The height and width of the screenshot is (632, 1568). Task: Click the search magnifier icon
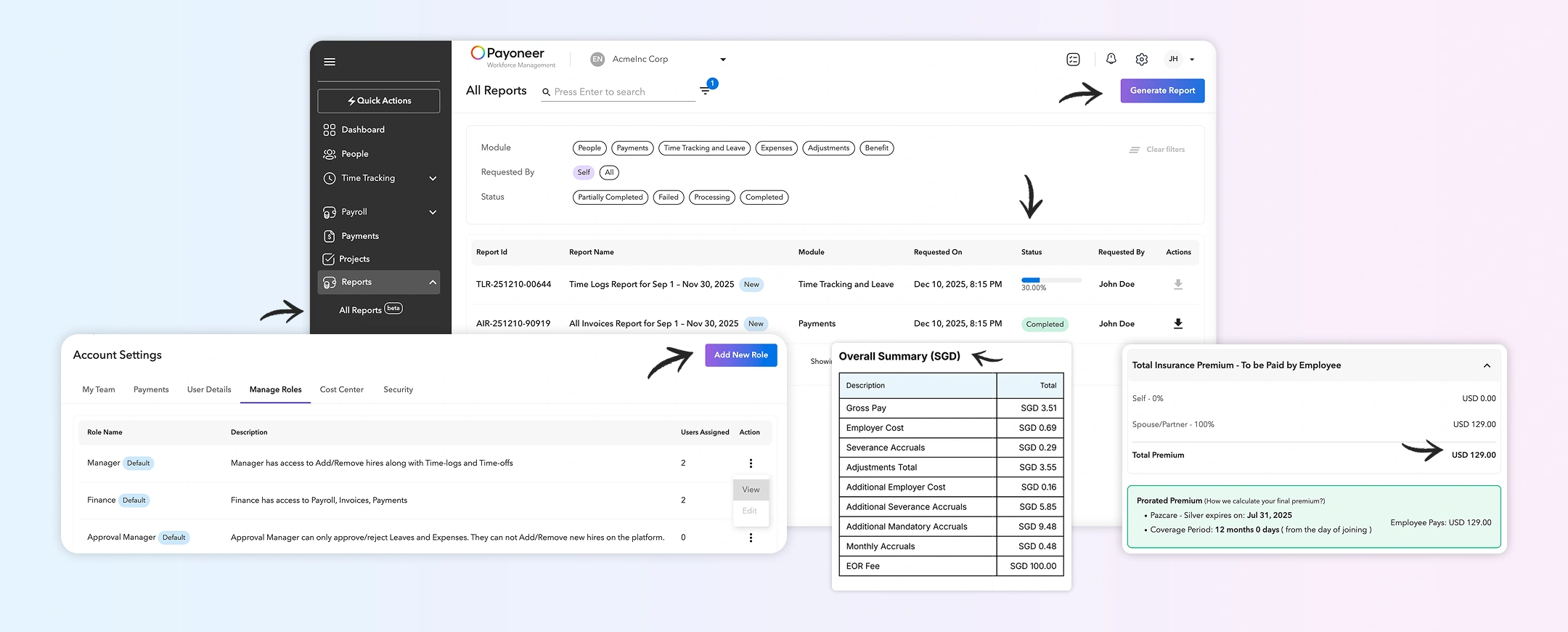point(546,92)
